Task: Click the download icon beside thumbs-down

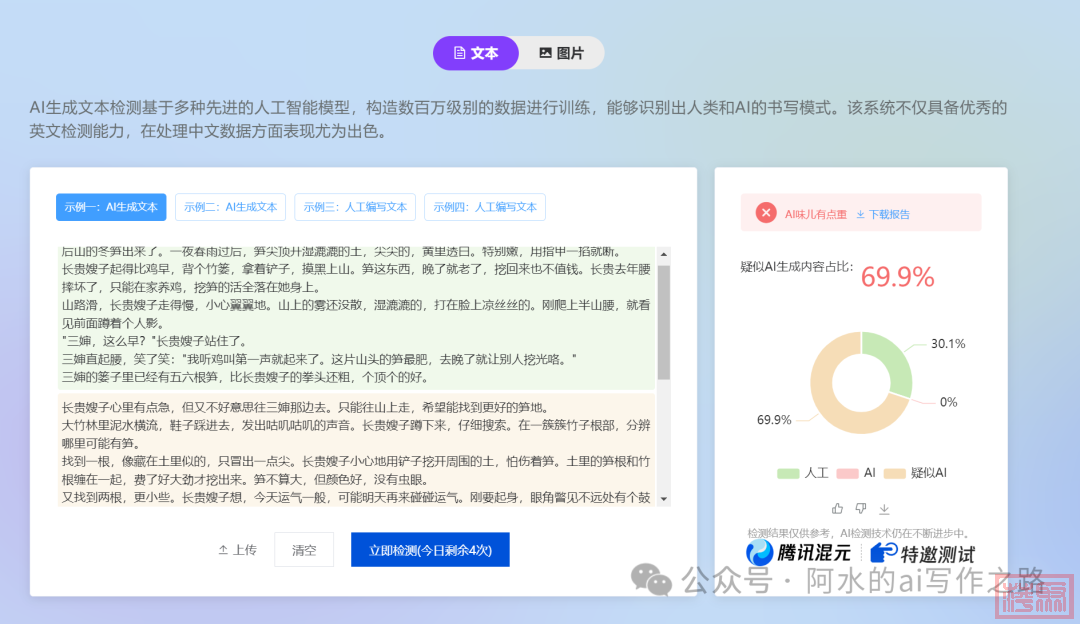Action: [x=884, y=509]
